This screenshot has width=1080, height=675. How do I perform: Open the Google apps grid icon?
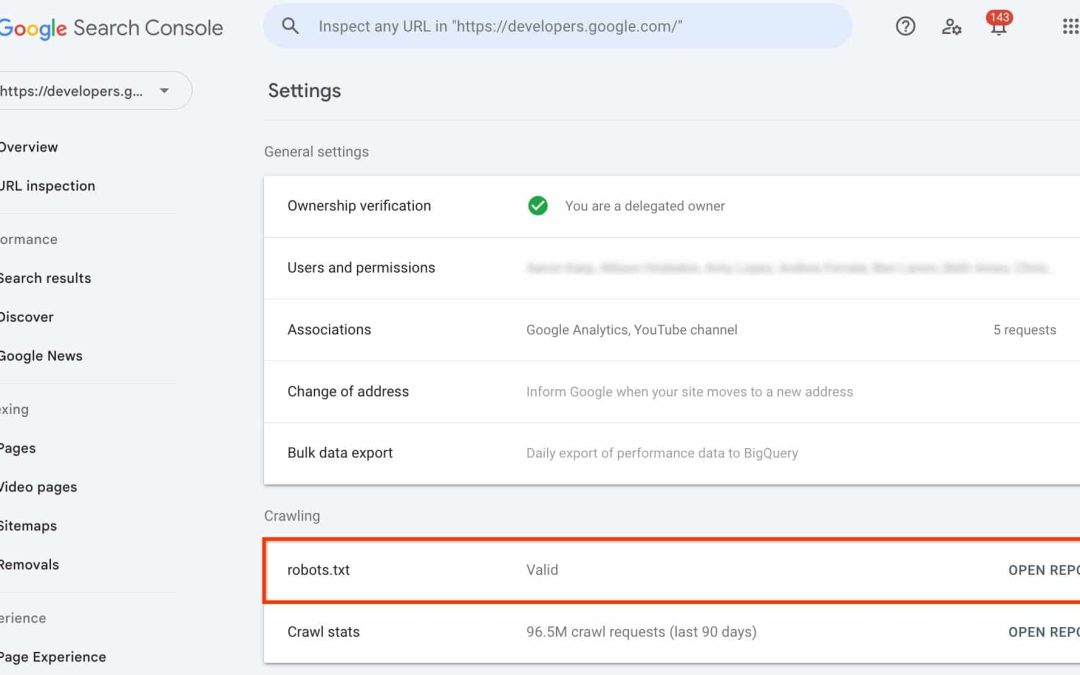point(1070,26)
